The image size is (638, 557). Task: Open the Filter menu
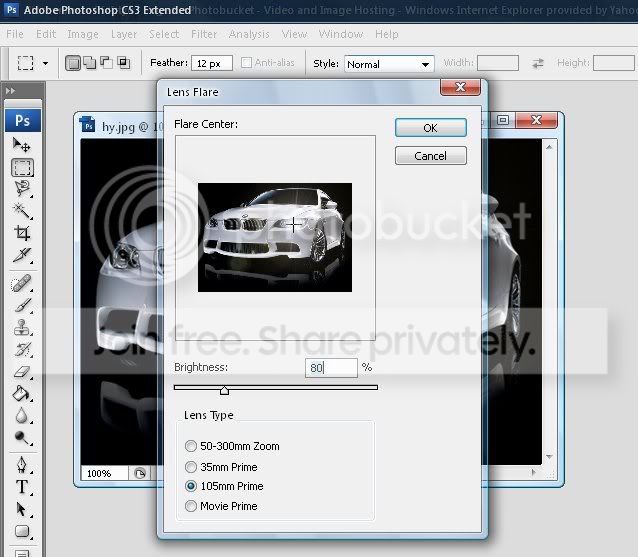[204, 34]
